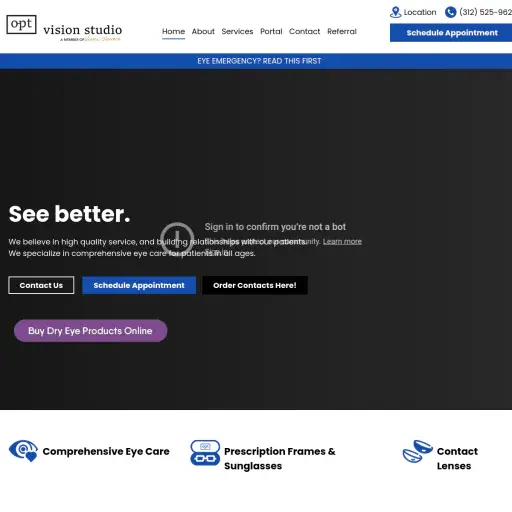
Task: Open the Contact Lenses heading
Action: (457, 458)
